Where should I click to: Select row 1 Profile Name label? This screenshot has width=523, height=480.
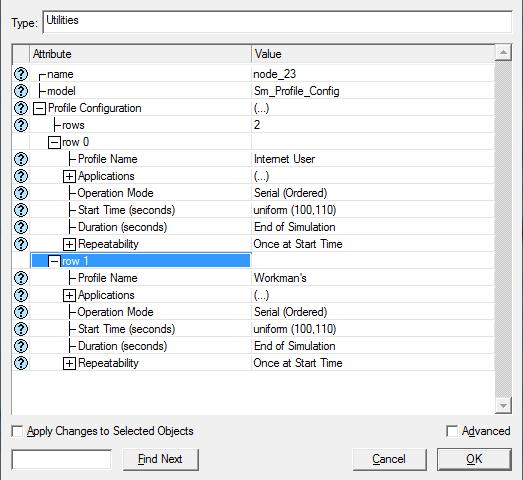coord(107,278)
